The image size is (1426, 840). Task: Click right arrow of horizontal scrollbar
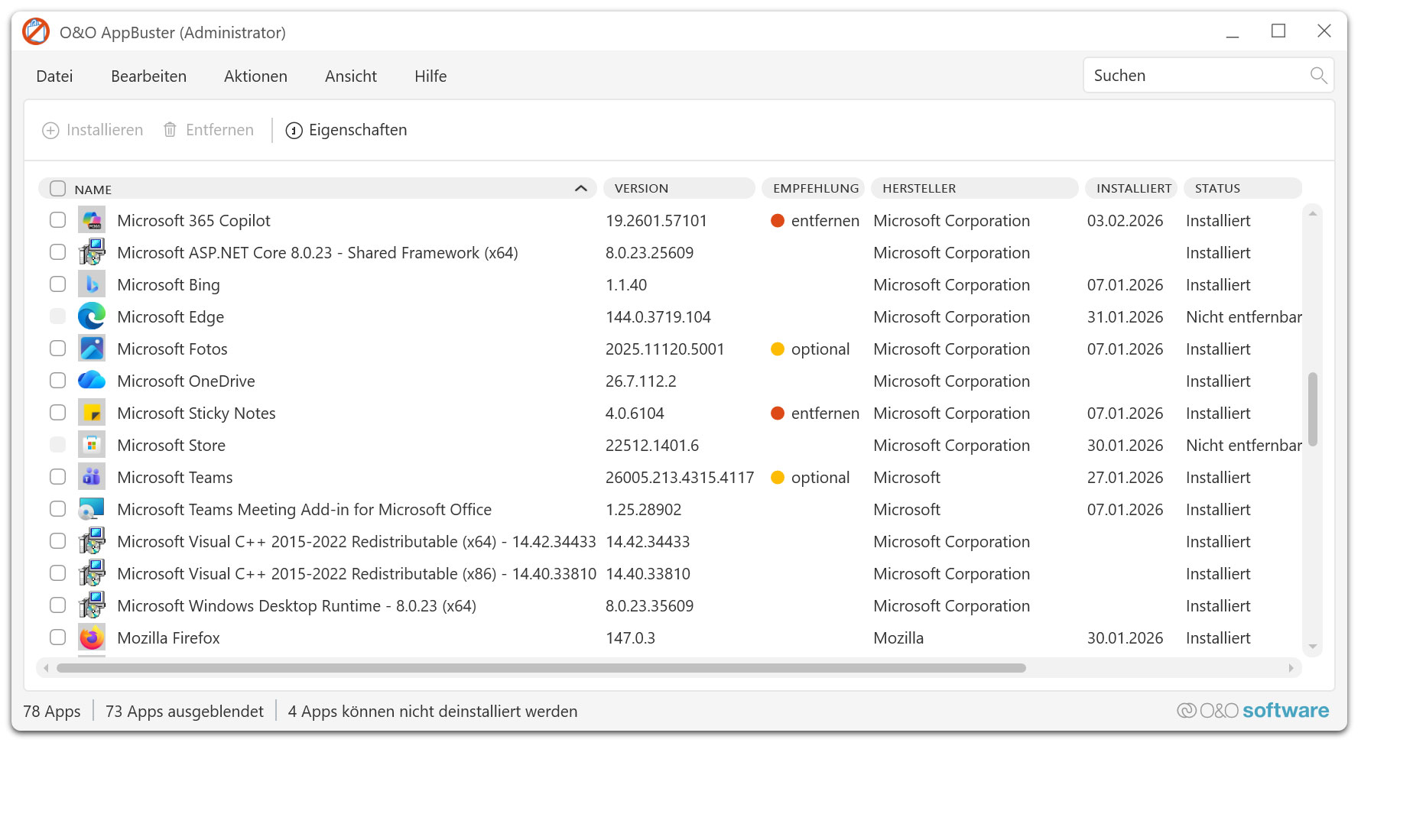(x=1291, y=668)
